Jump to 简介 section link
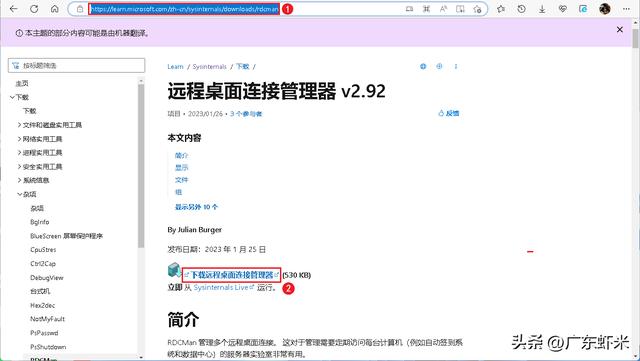This screenshot has width=640, height=361. 181,156
